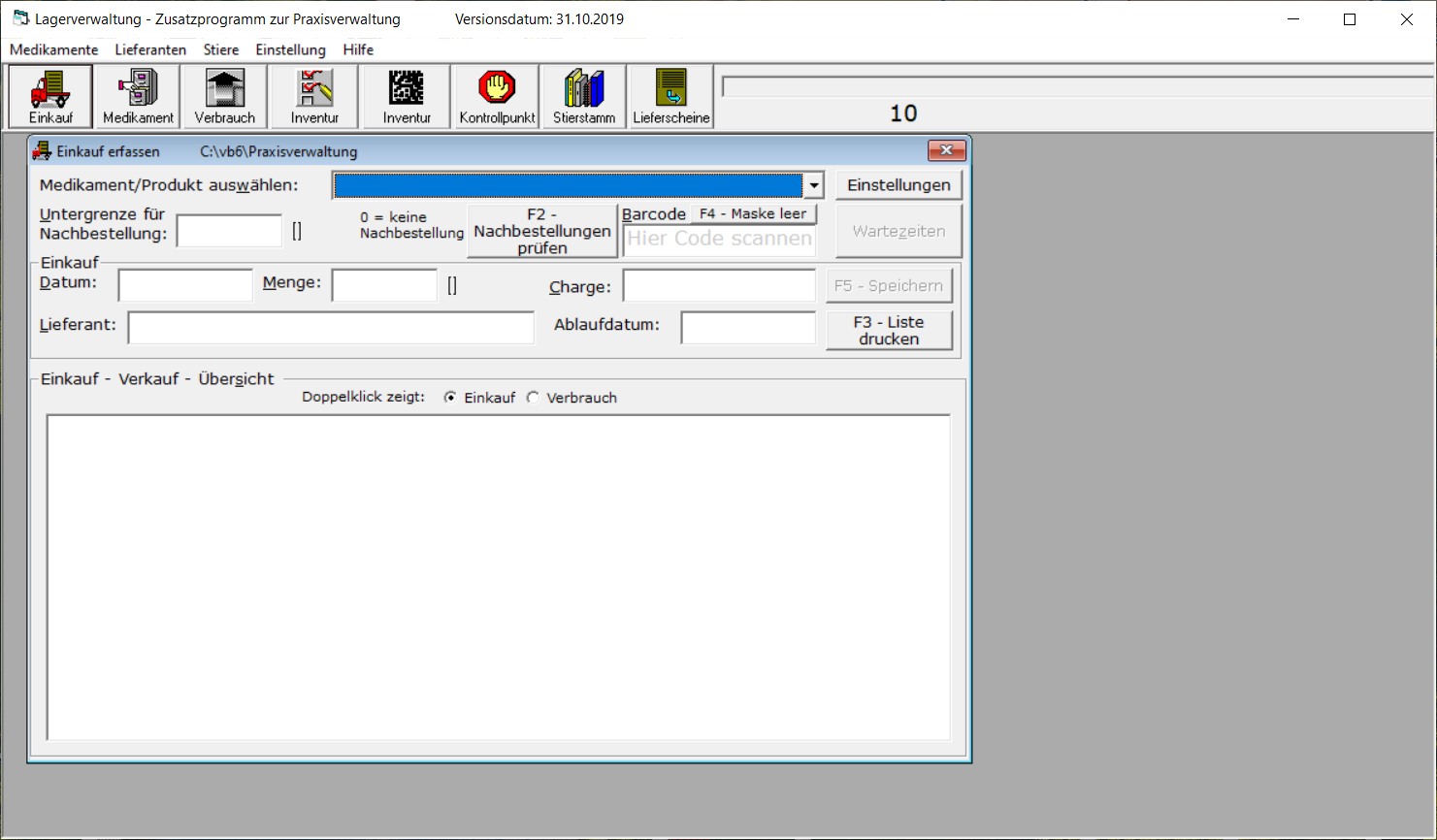Open the Hilfe menu
Image resolution: width=1437 pixels, height=840 pixels.
click(358, 49)
